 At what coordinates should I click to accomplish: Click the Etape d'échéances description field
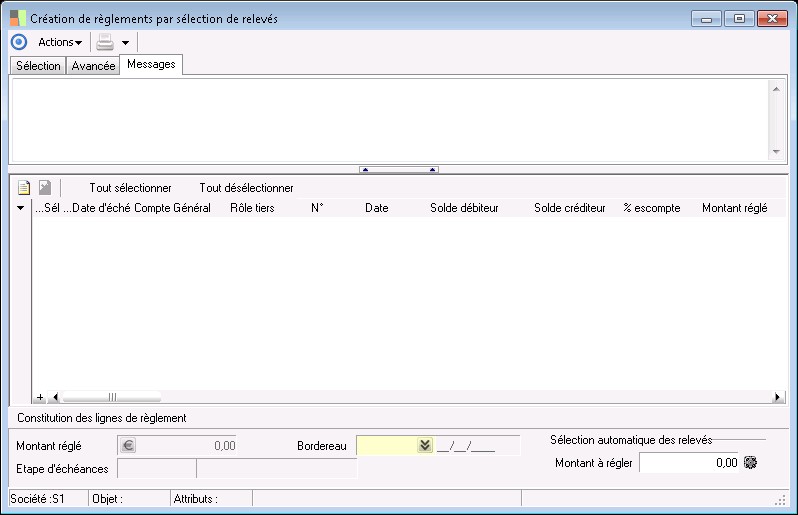(277, 469)
